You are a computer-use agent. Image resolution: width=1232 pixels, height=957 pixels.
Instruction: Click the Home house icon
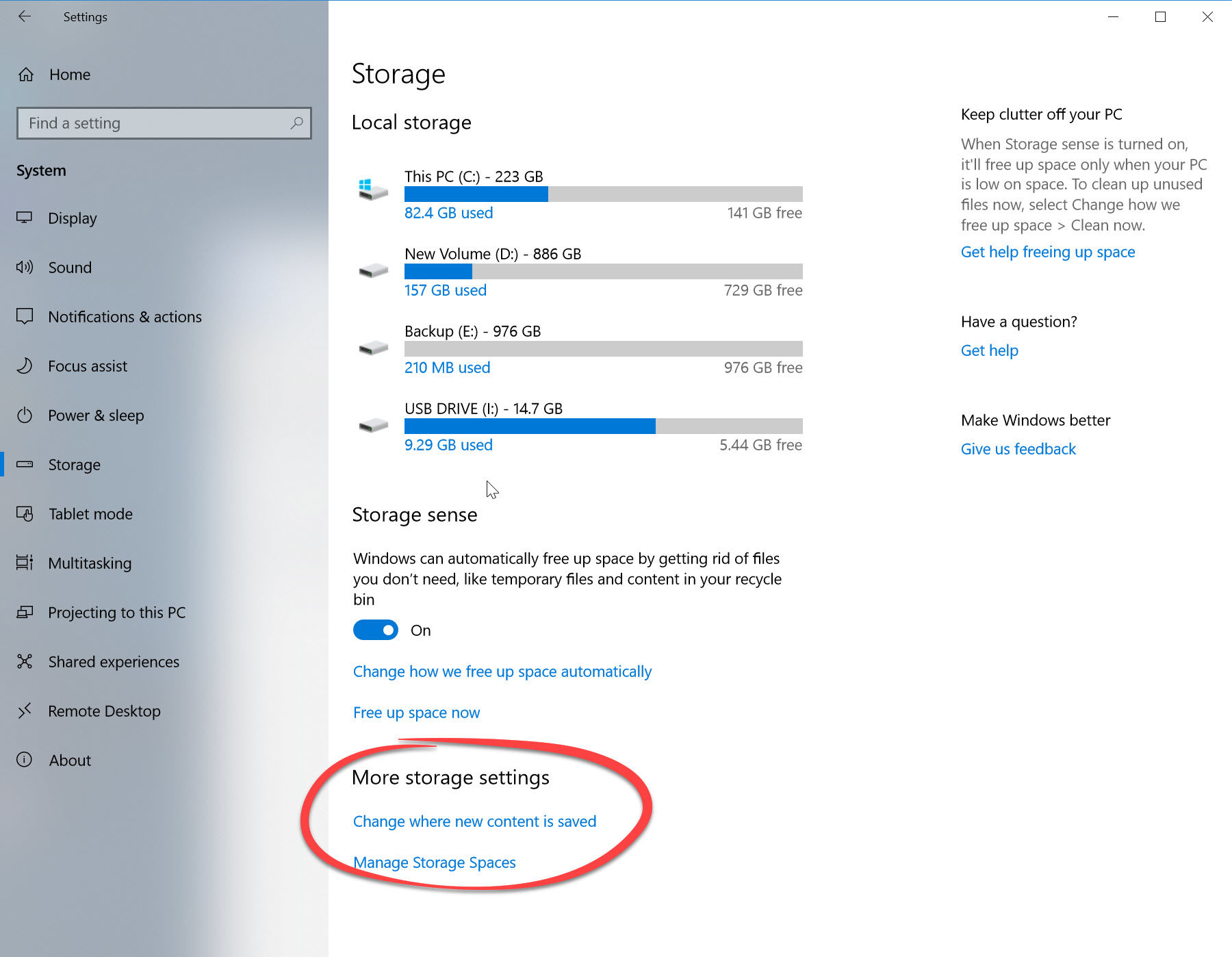click(26, 75)
